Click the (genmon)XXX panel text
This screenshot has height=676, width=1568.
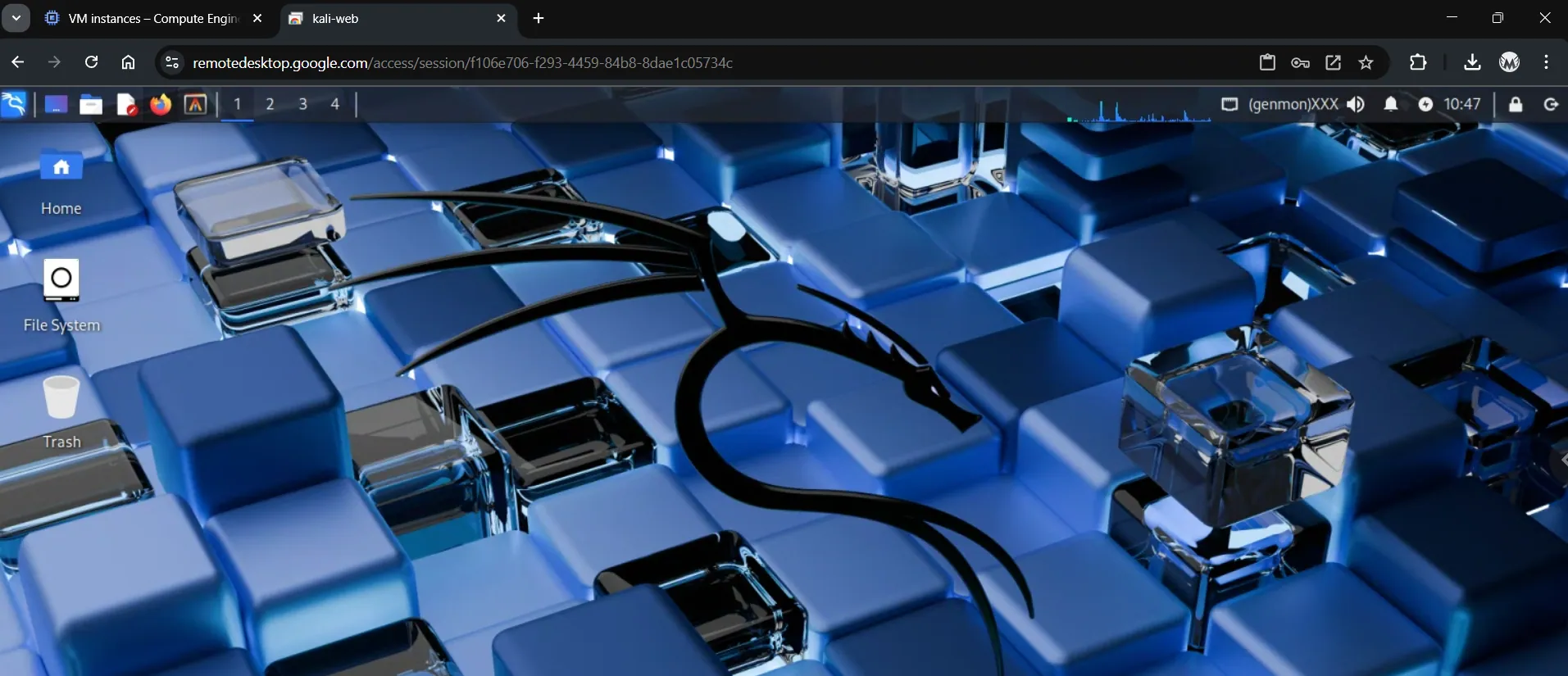tap(1293, 104)
